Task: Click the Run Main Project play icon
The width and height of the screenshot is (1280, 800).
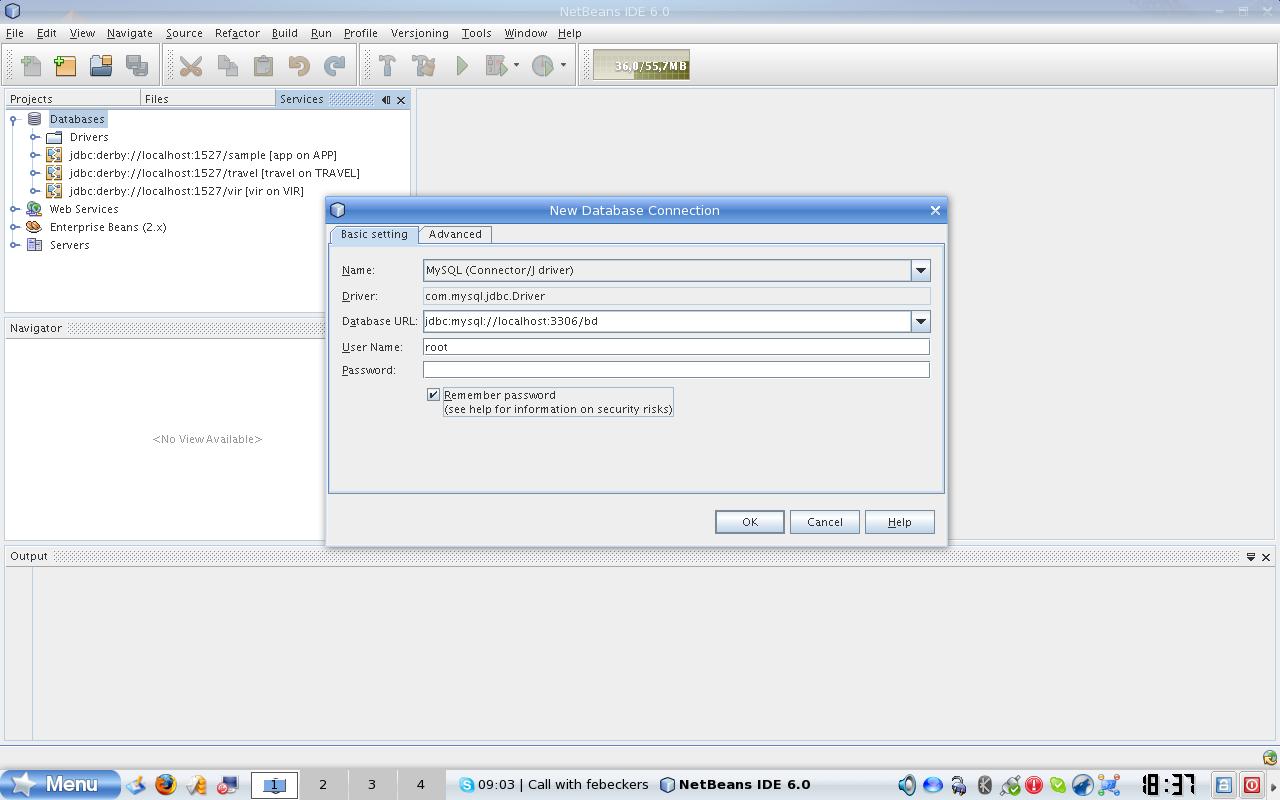Action: 461,66
